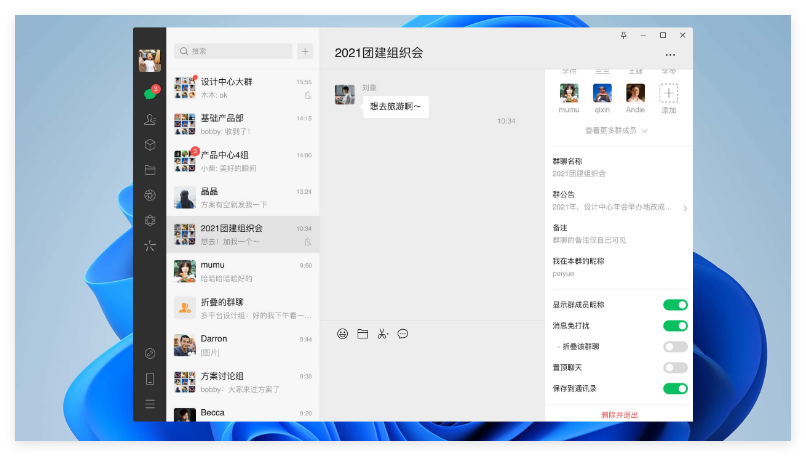Open the 产品中心4组 chat
The width and height of the screenshot is (806, 456).
(243, 161)
